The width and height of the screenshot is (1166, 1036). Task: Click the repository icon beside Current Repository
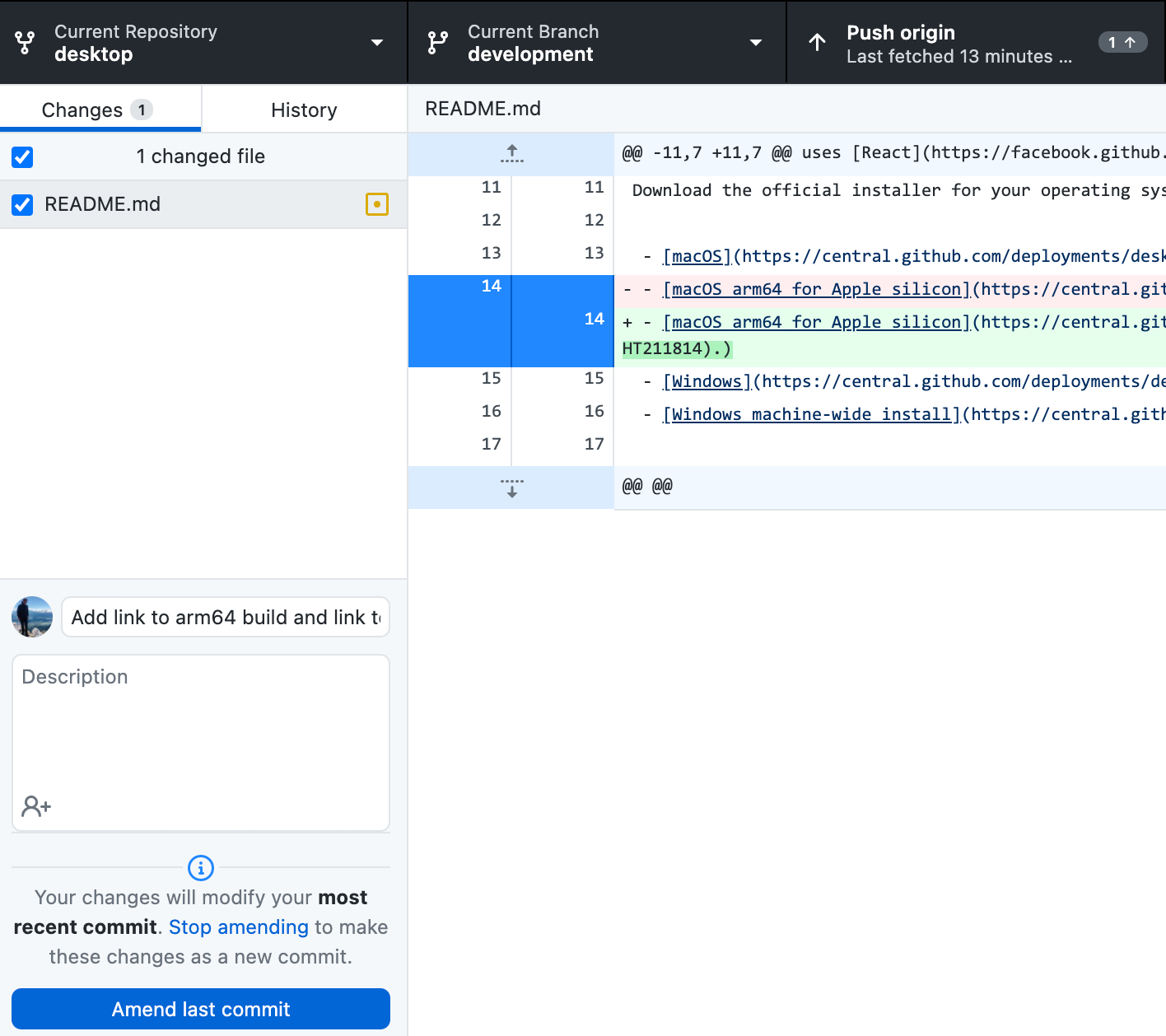[25, 43]
